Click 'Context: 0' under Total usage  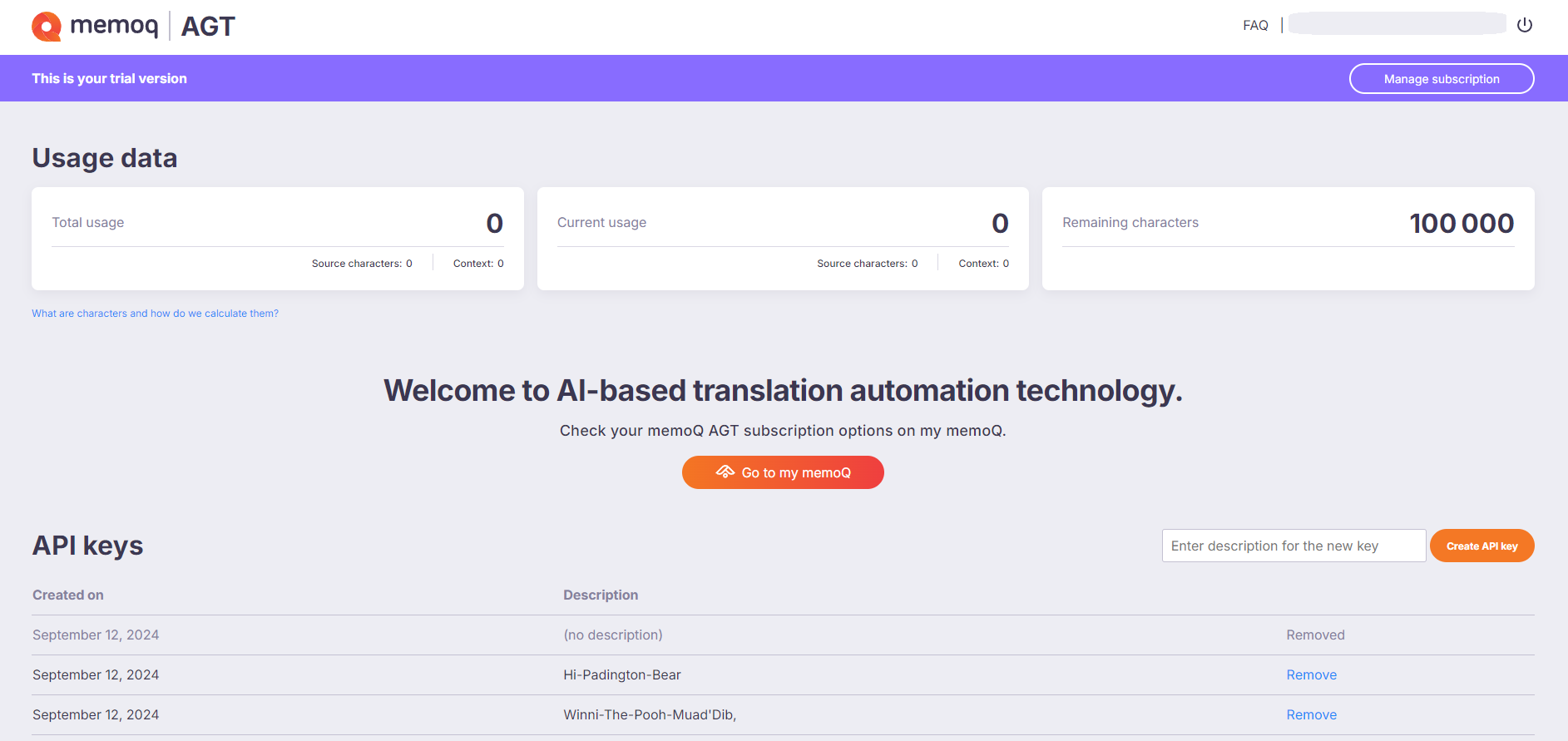click(478, 264)
